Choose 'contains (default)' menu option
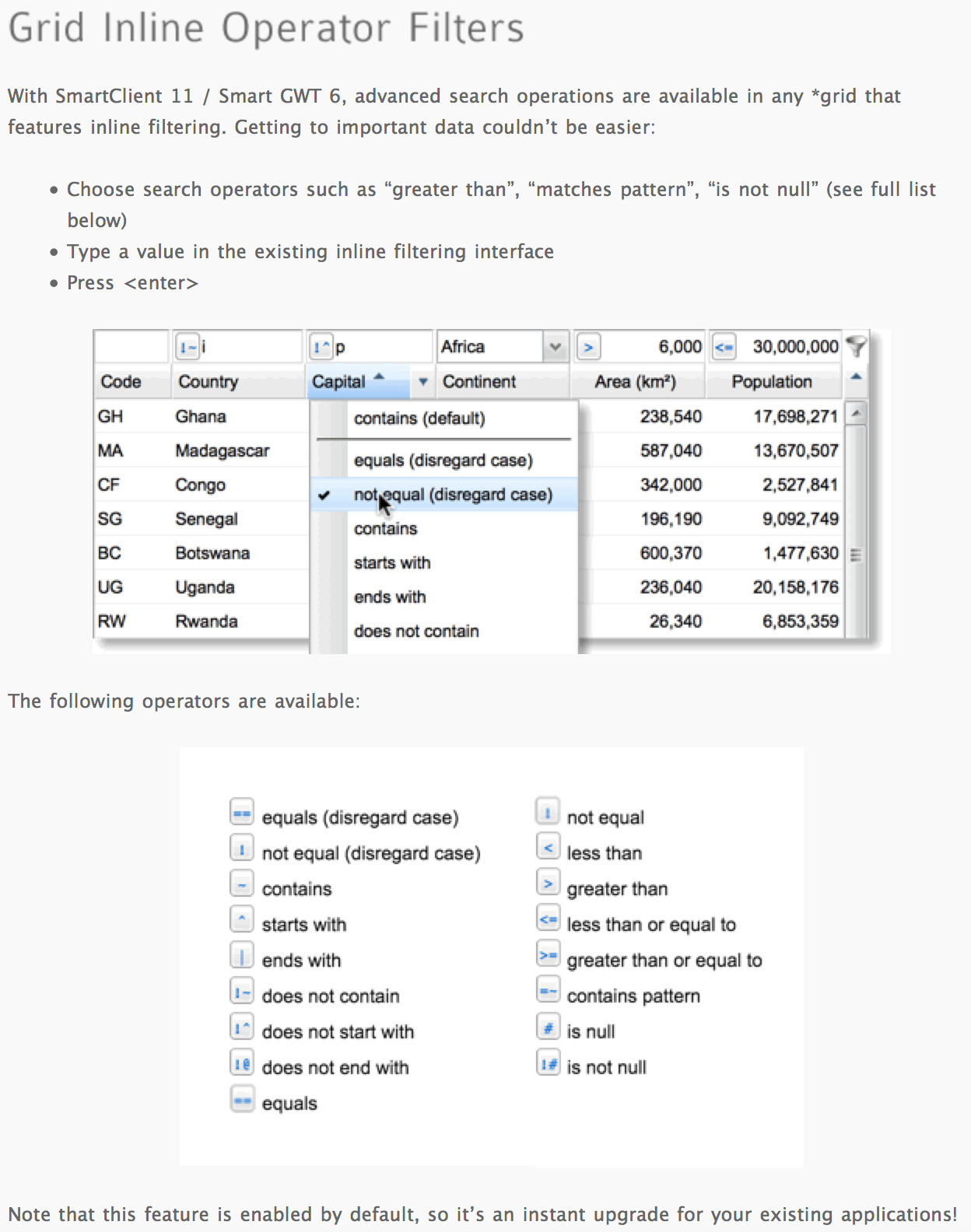 [x=443, y=418]
